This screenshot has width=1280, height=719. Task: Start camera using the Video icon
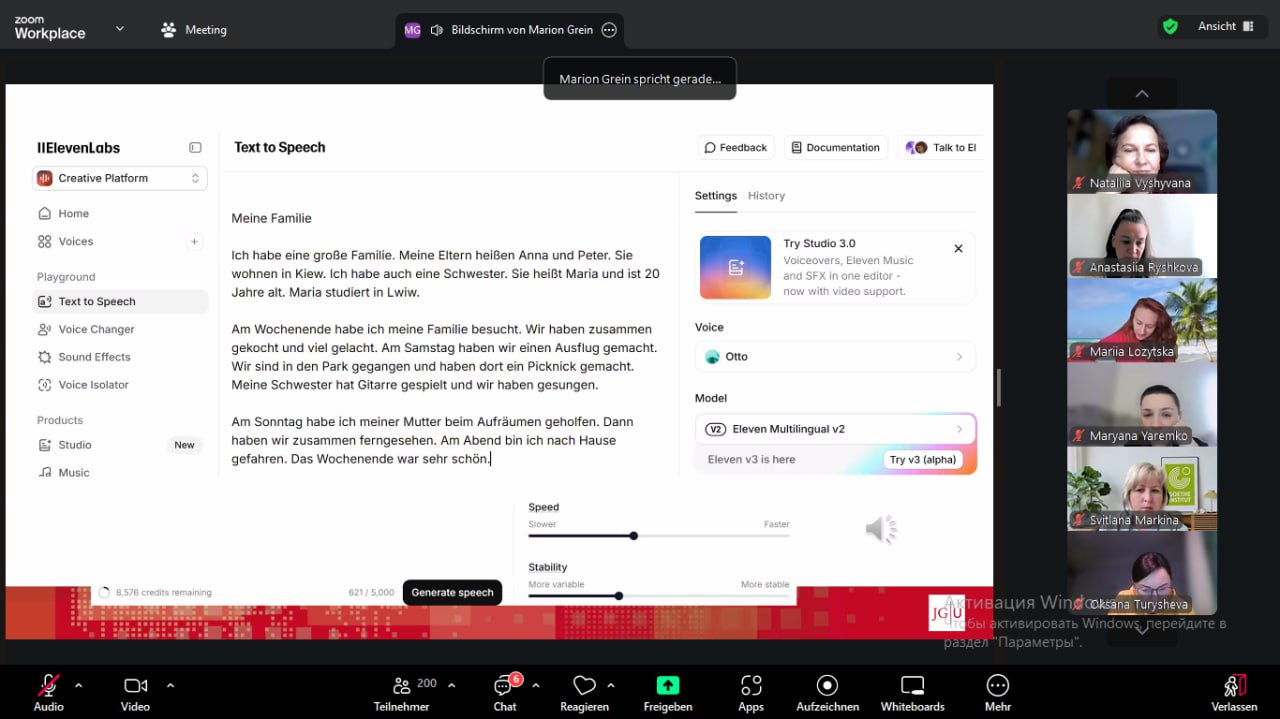tap(135, 686)
